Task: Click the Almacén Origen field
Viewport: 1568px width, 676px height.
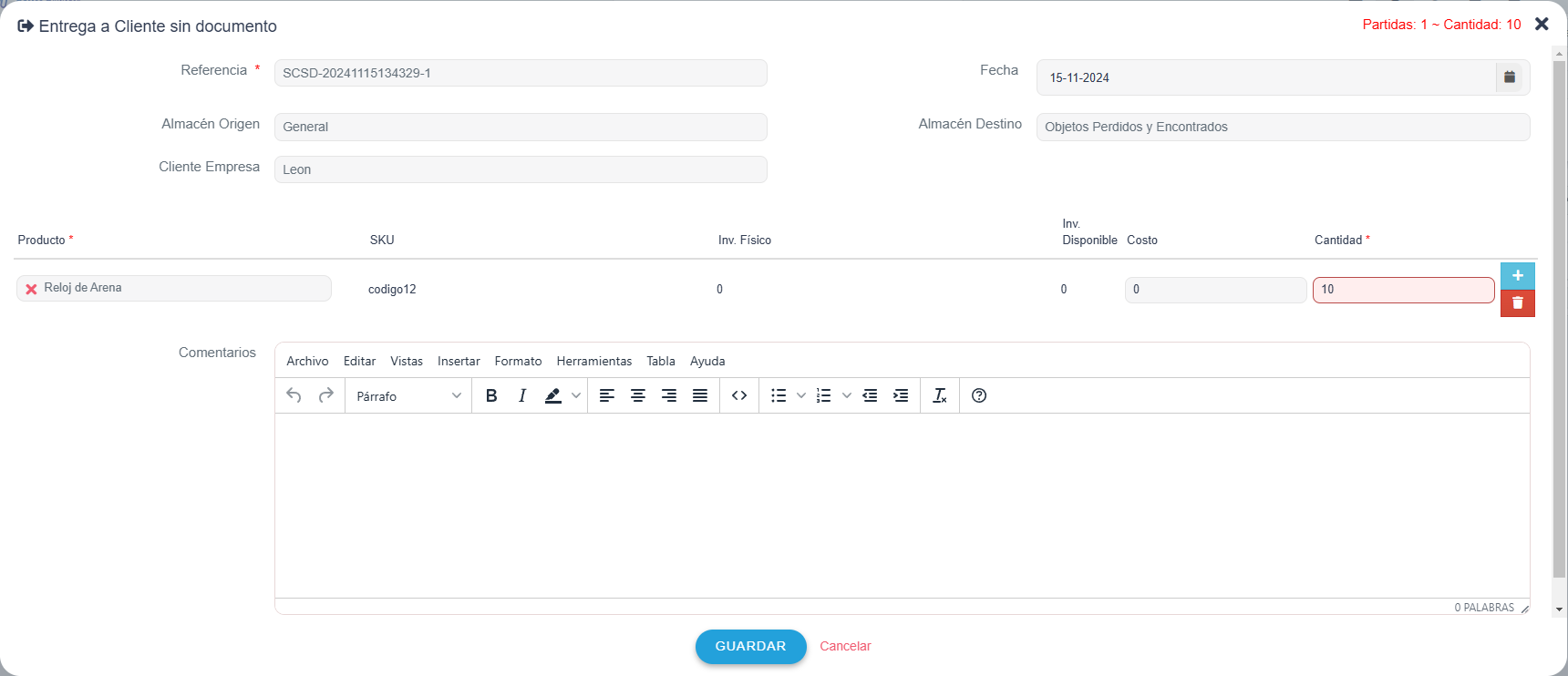Action: 521,127
